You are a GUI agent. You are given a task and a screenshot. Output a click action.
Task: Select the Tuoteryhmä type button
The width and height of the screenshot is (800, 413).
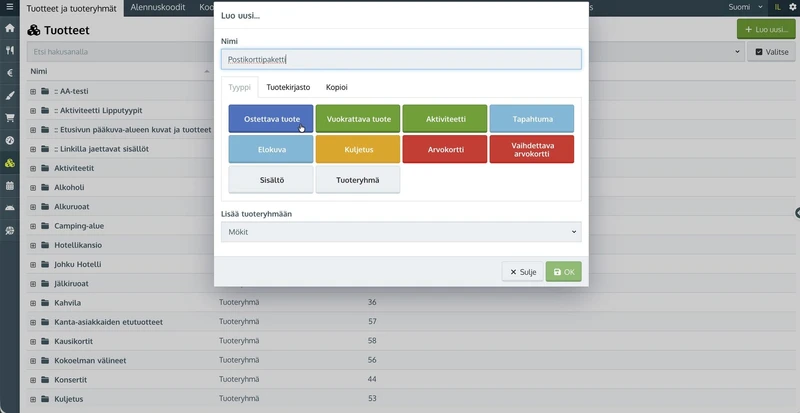tap(358, 180)
